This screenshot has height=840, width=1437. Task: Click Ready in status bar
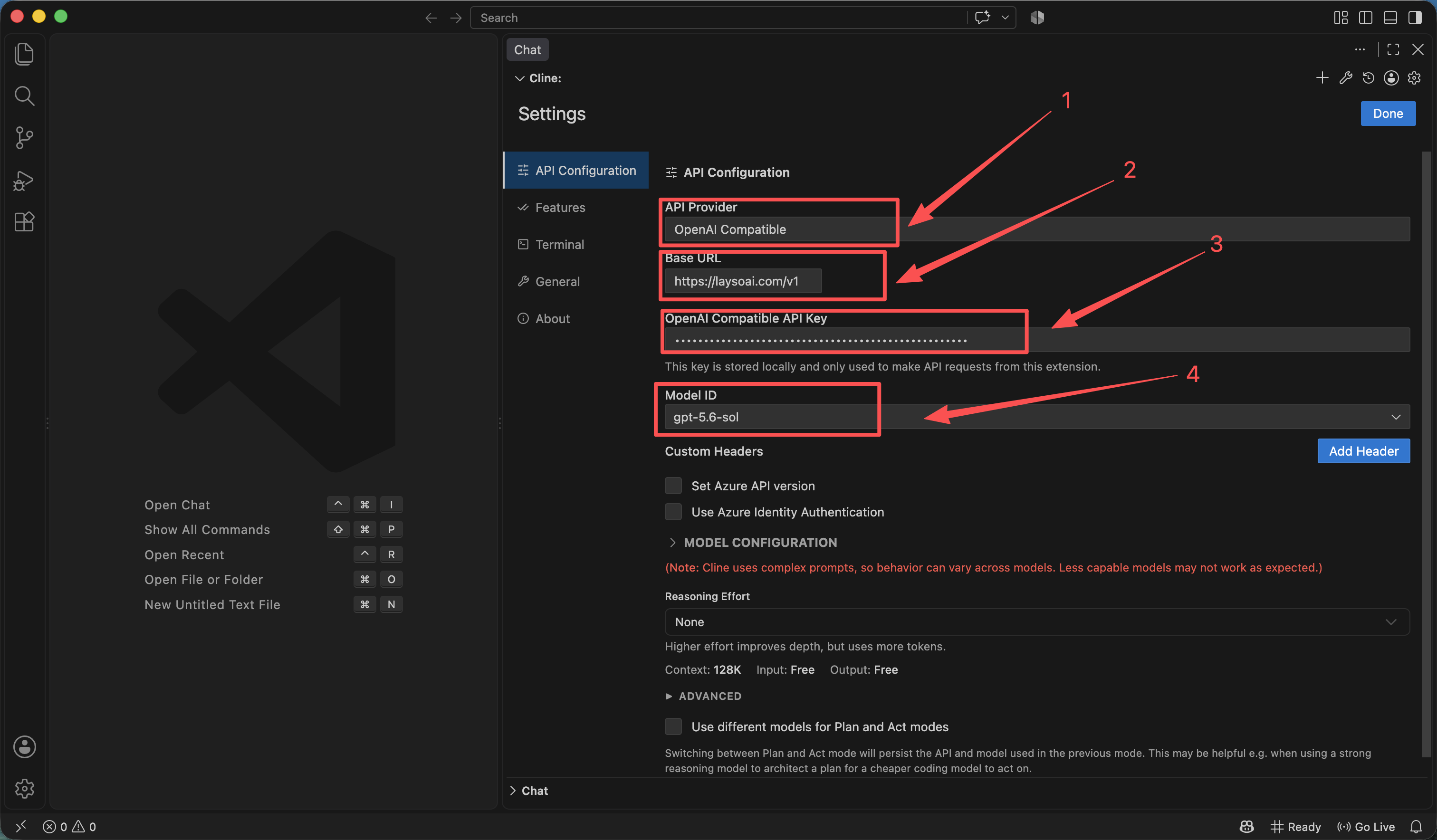click(x=1295, y=826)
